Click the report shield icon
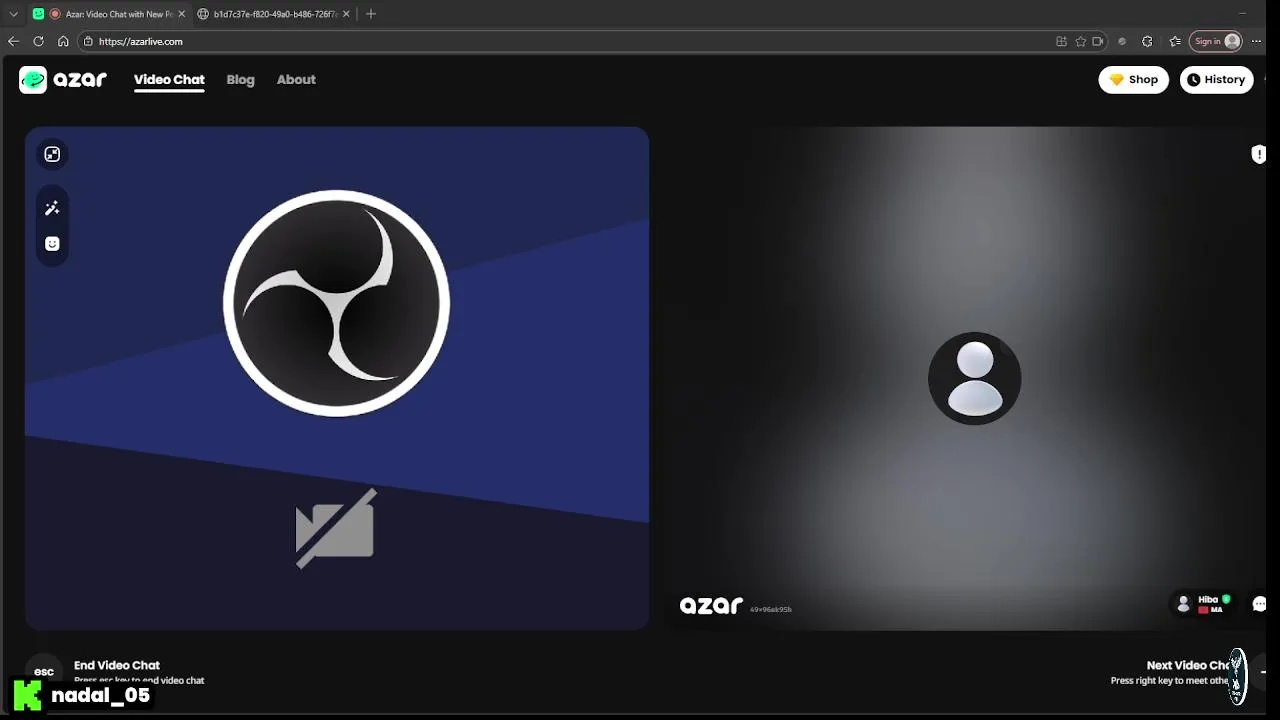This screenshot has height=720, width=1280. (x=1259, y=154)
